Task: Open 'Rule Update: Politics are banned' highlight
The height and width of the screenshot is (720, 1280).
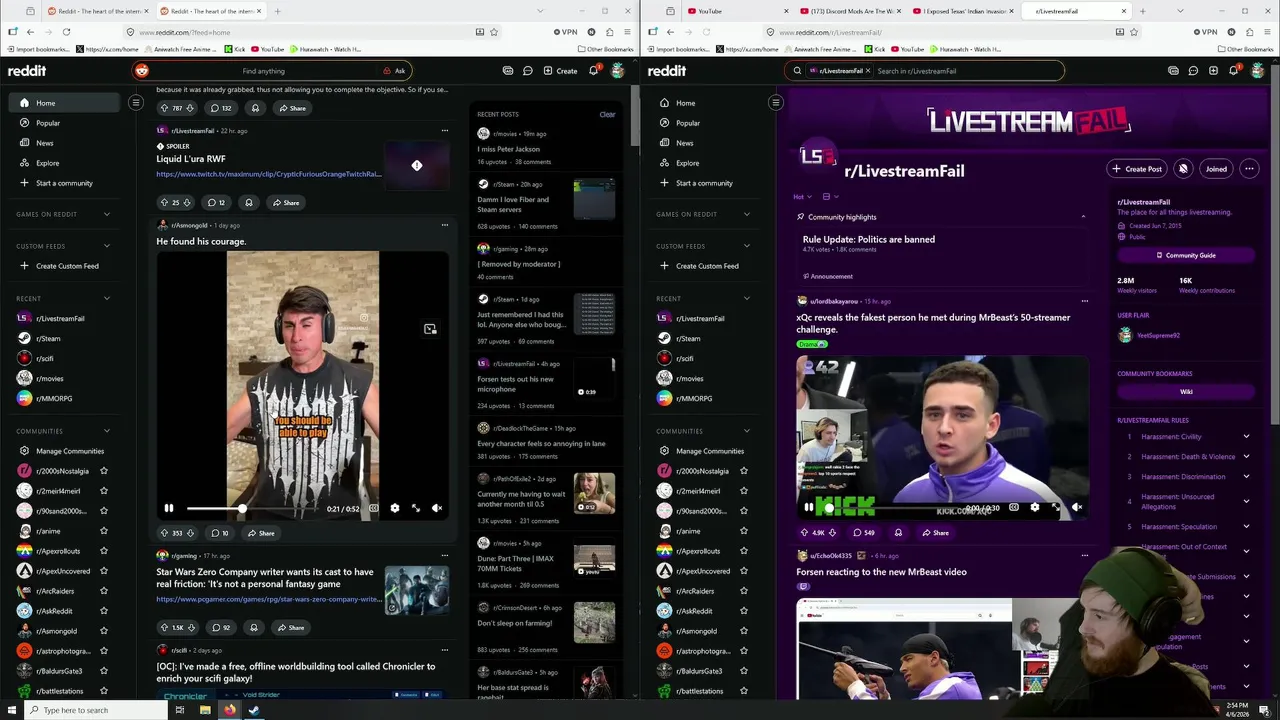Action: click(x=869, y=239)
